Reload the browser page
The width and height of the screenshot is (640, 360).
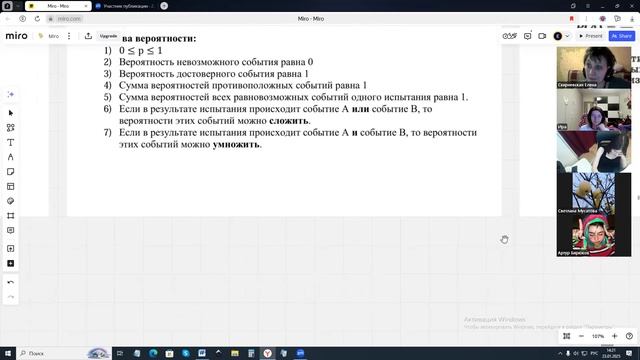(x=37, y=19)
